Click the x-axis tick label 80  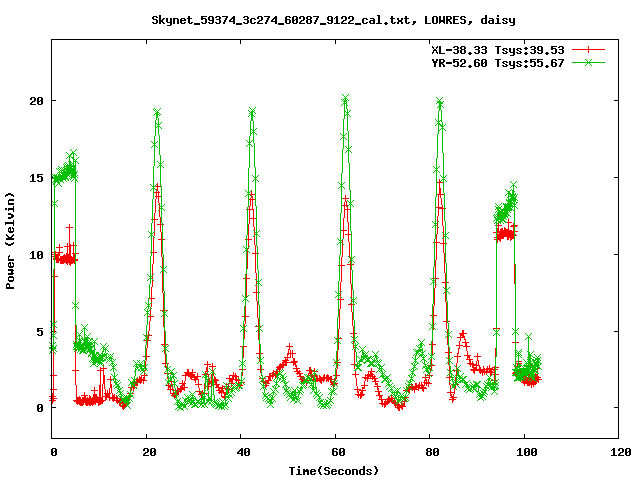coord(432,452)
